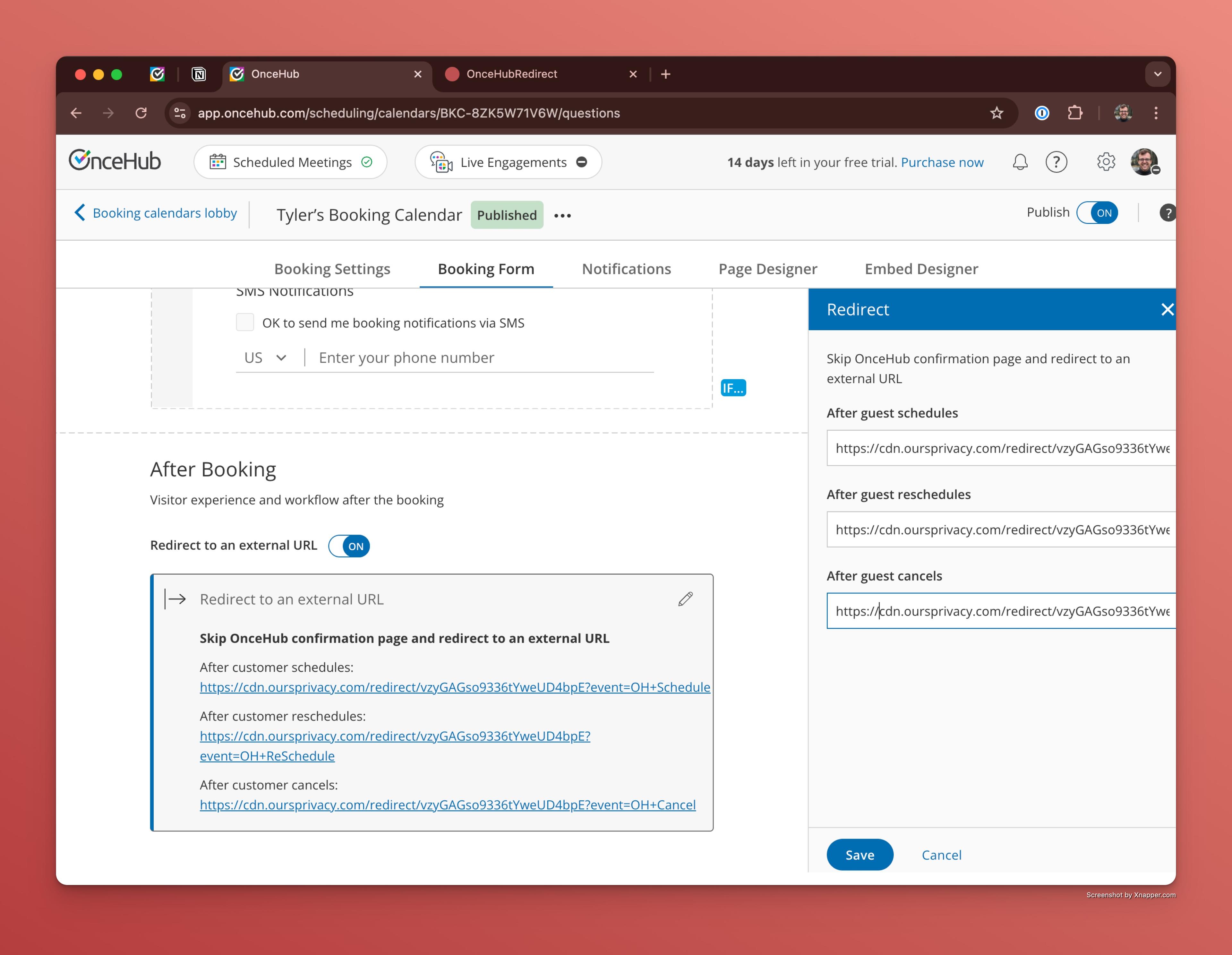Image resolution: width=1232 pixels, height=955 pixels.
Task: Open the notifications bell
Action: [1020, 162]
